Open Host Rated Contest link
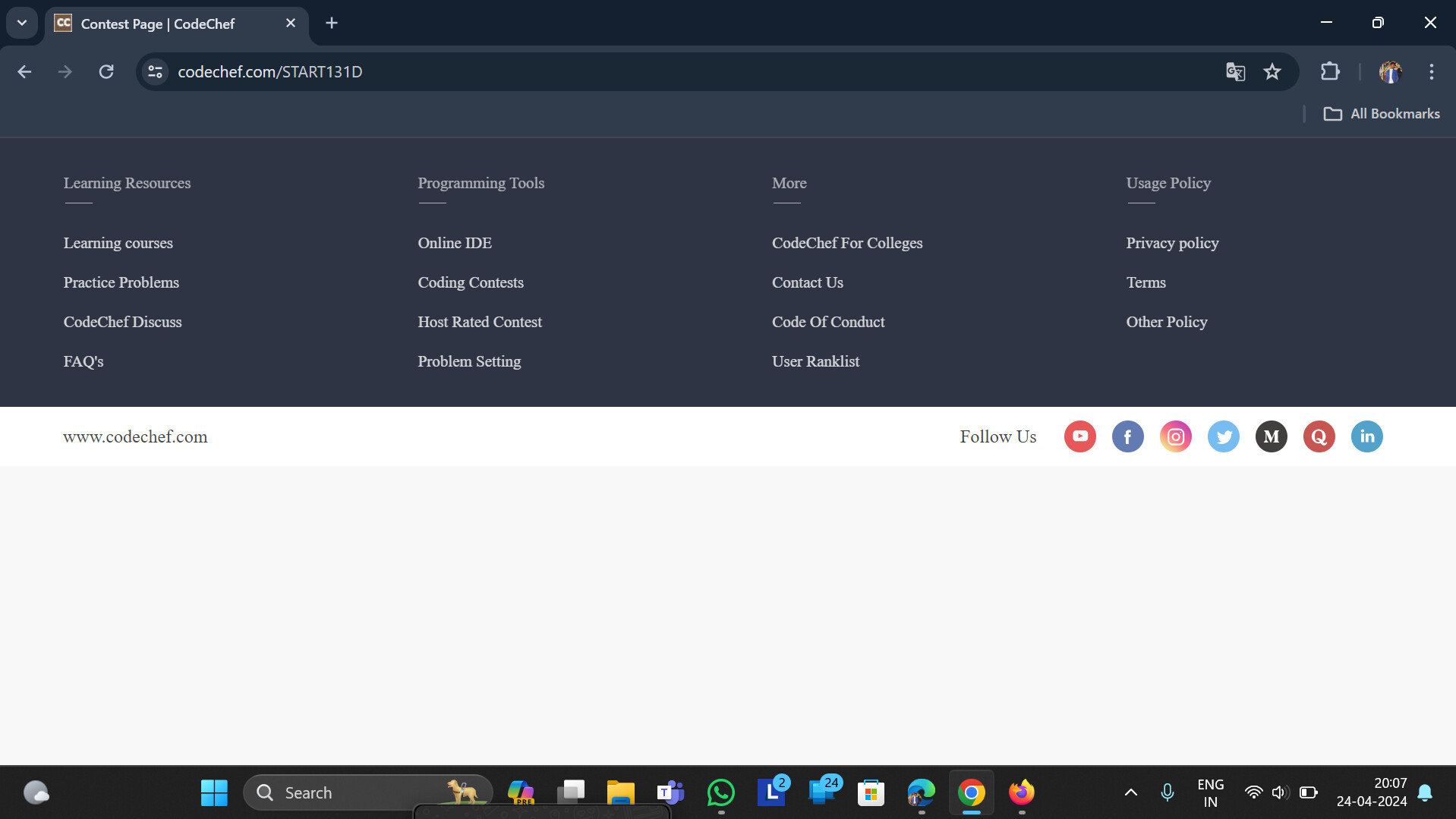This screenshot has width=1456, height=819. [x=480, y=322]
